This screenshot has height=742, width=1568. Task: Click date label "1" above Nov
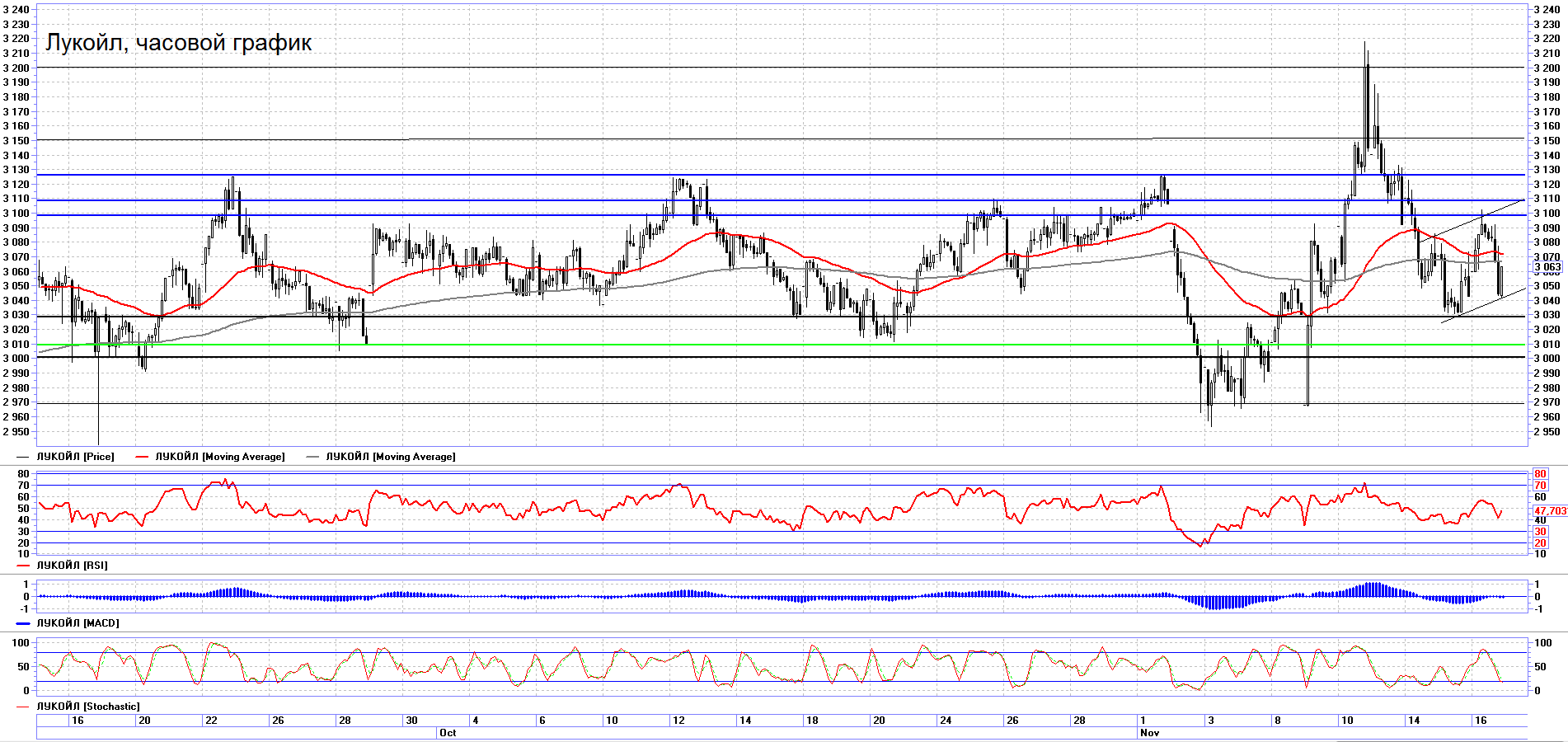pyautogui.click(x=1143, y=721)
